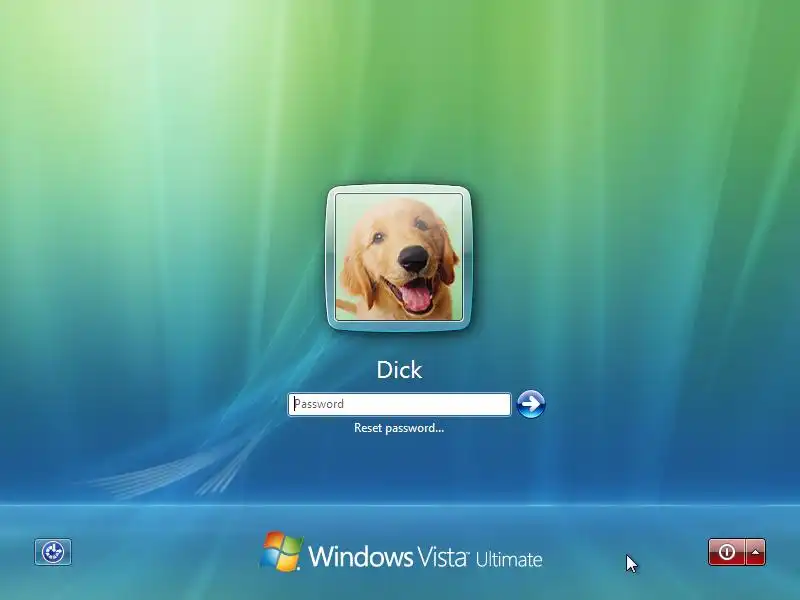Open the Ease of Access button
800x600 pixels.
(53, 552)
